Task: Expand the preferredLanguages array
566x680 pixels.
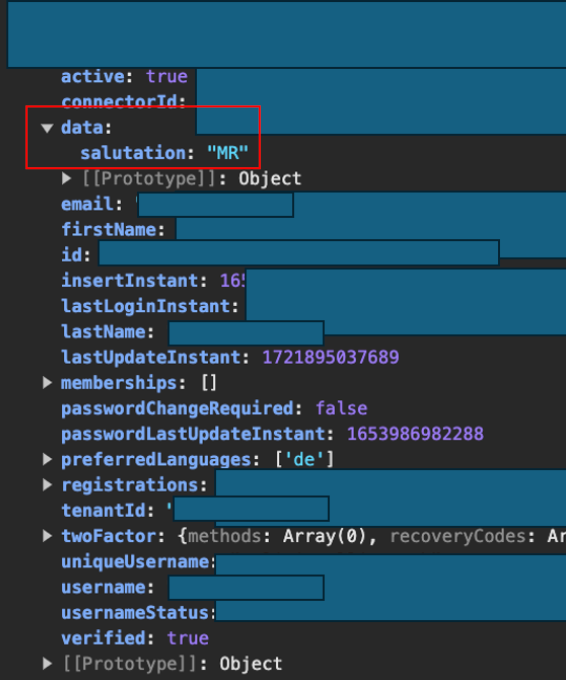Action: [x=47, y=459]
